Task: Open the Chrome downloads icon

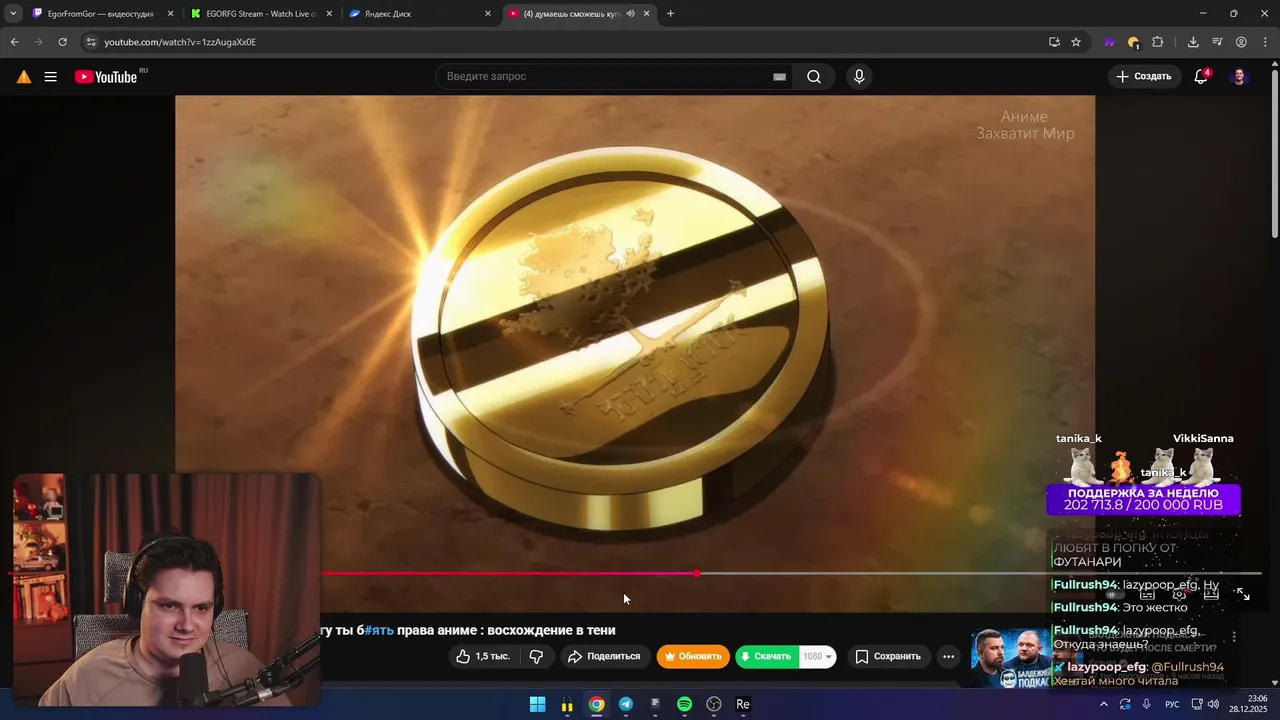Action: [x=1193, y=42]
